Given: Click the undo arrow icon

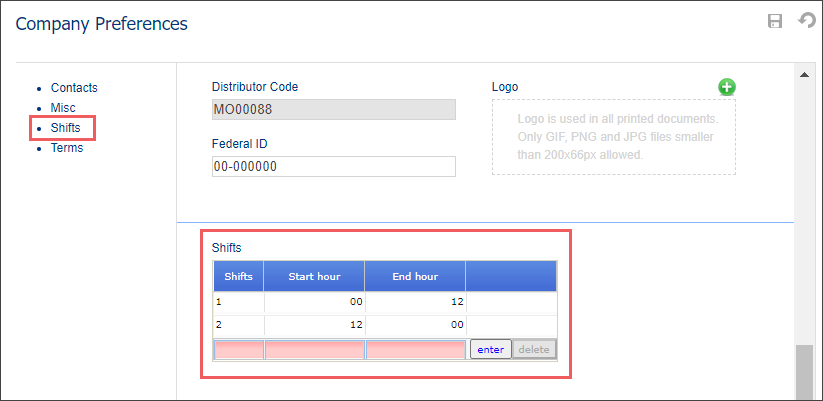Looking at the screenshot, I should point(807,21).
